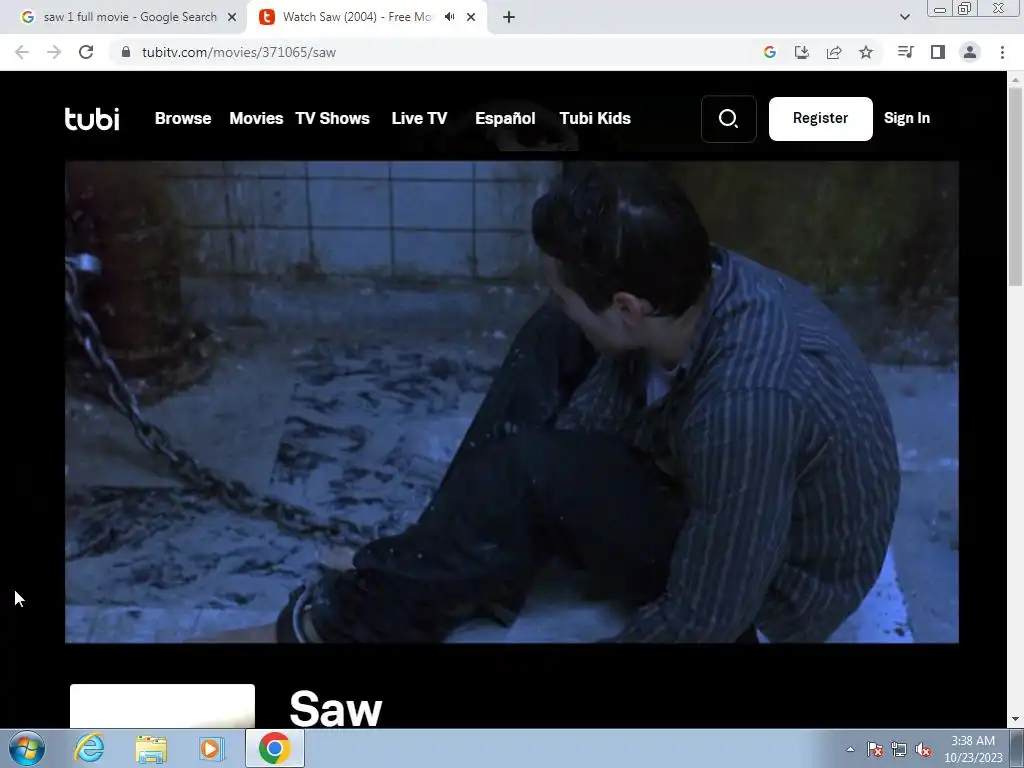Open Windows Explorer folder in taskbar
The height and width of the screenshot is (768, 1024).
[151, 749]
